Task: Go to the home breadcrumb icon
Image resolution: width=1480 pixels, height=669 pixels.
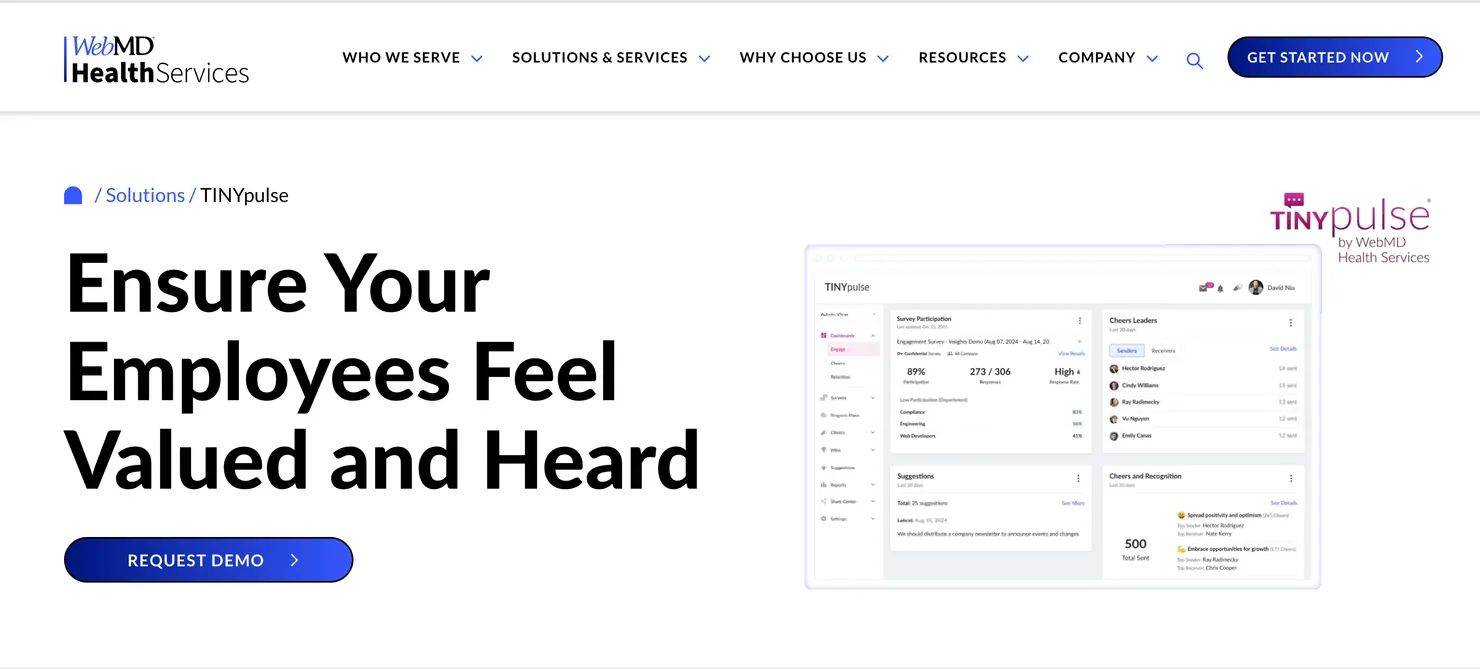Action: coord(73,196)
